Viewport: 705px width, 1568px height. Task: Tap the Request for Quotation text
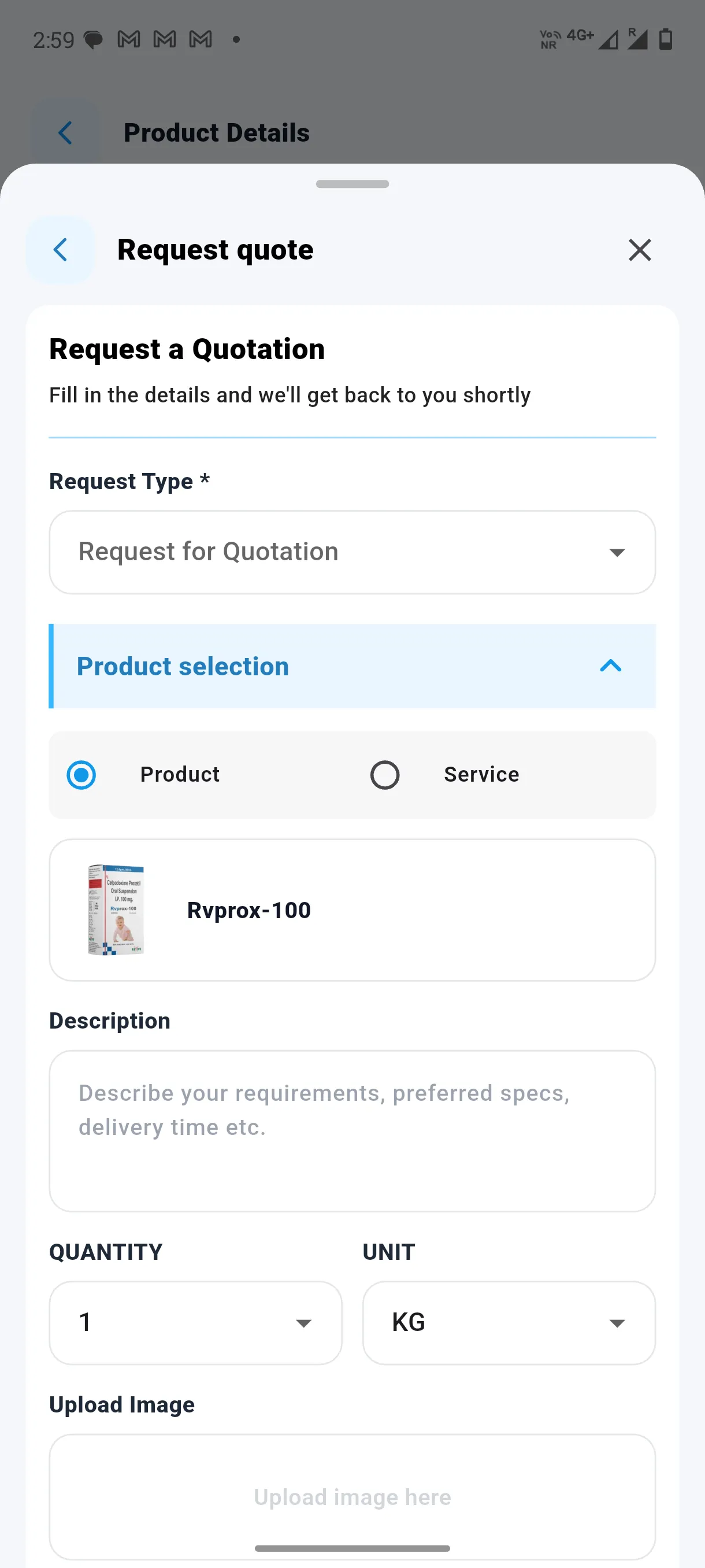point(209,552)
